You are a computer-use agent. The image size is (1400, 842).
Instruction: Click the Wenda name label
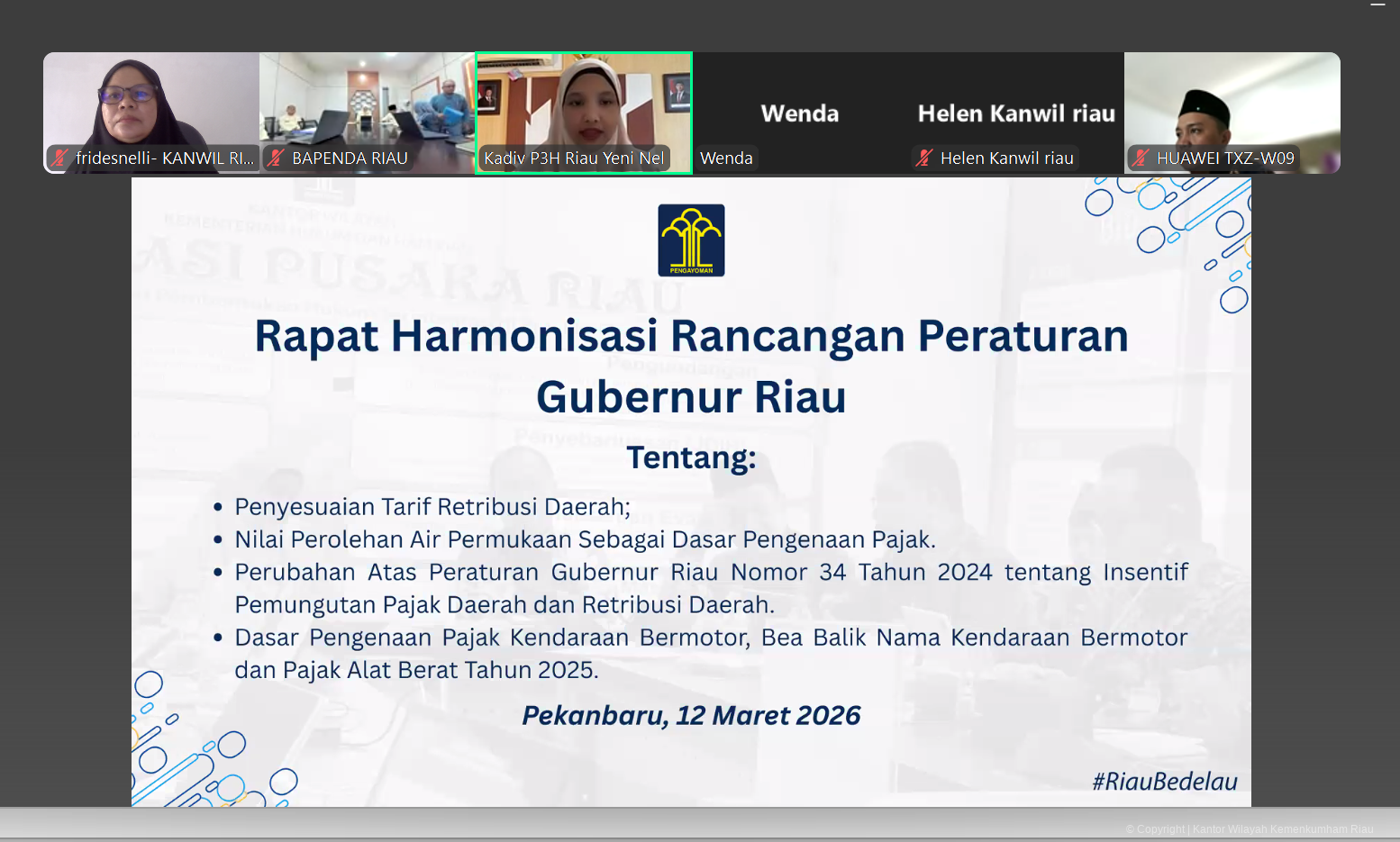[727, 158]
